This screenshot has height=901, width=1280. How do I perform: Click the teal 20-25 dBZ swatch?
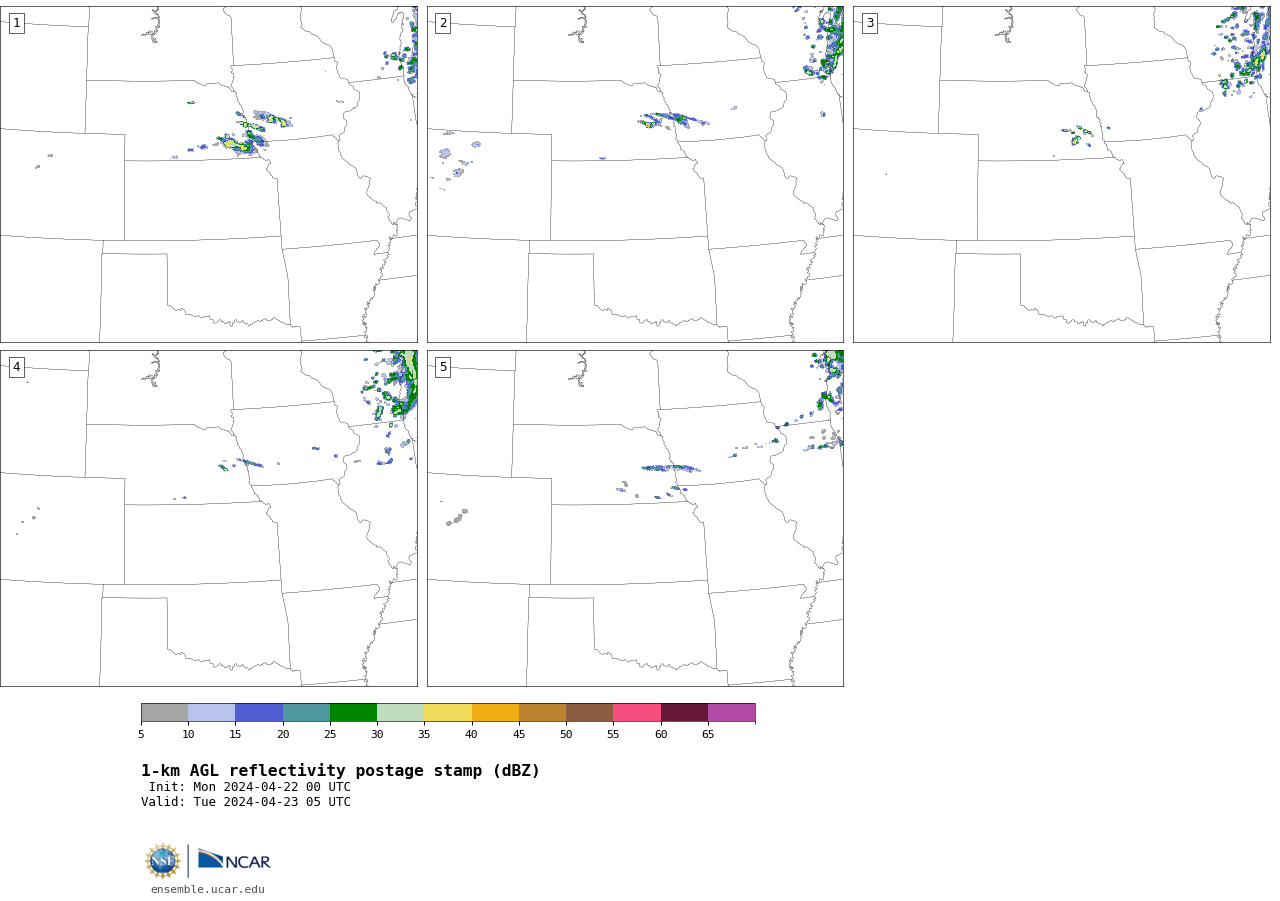point(306,713)
